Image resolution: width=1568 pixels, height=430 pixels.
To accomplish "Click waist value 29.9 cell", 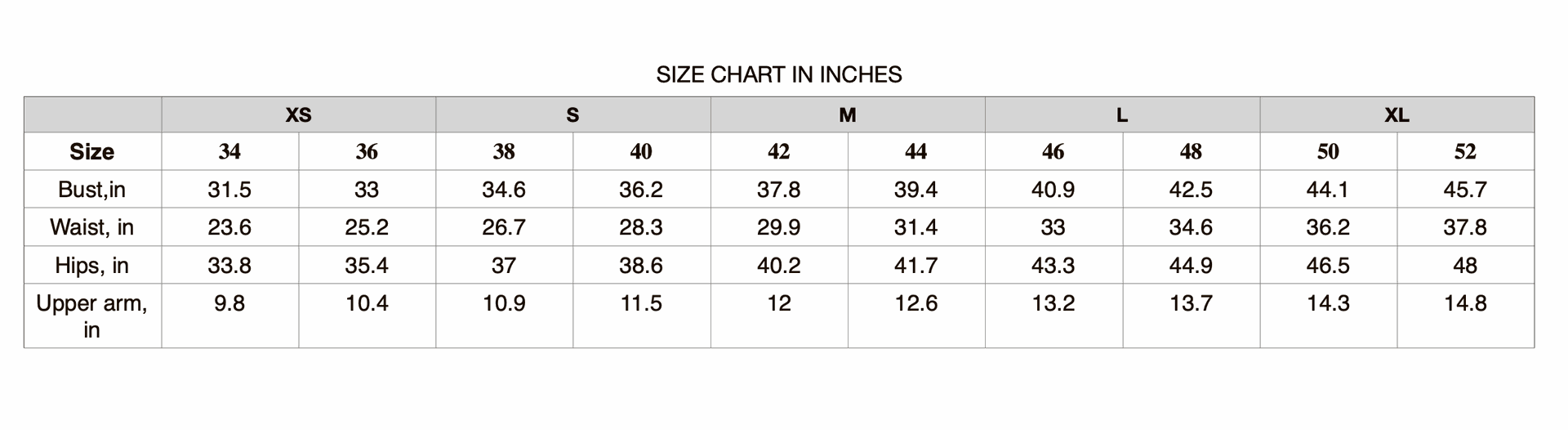I will coord(779,226).
